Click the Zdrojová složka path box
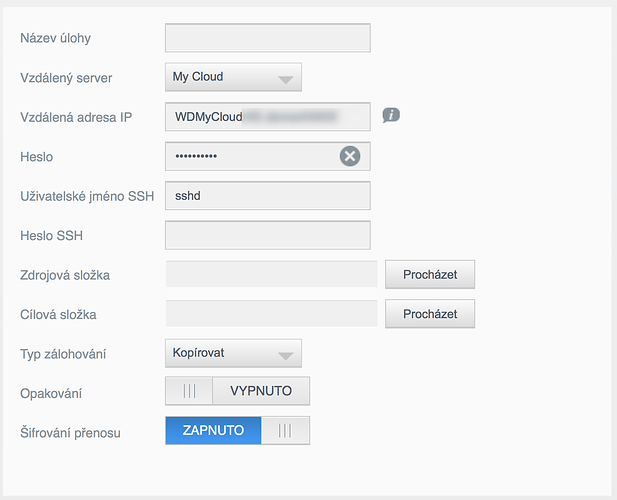This screenshot has height=500, width=617. pos(271,274)
